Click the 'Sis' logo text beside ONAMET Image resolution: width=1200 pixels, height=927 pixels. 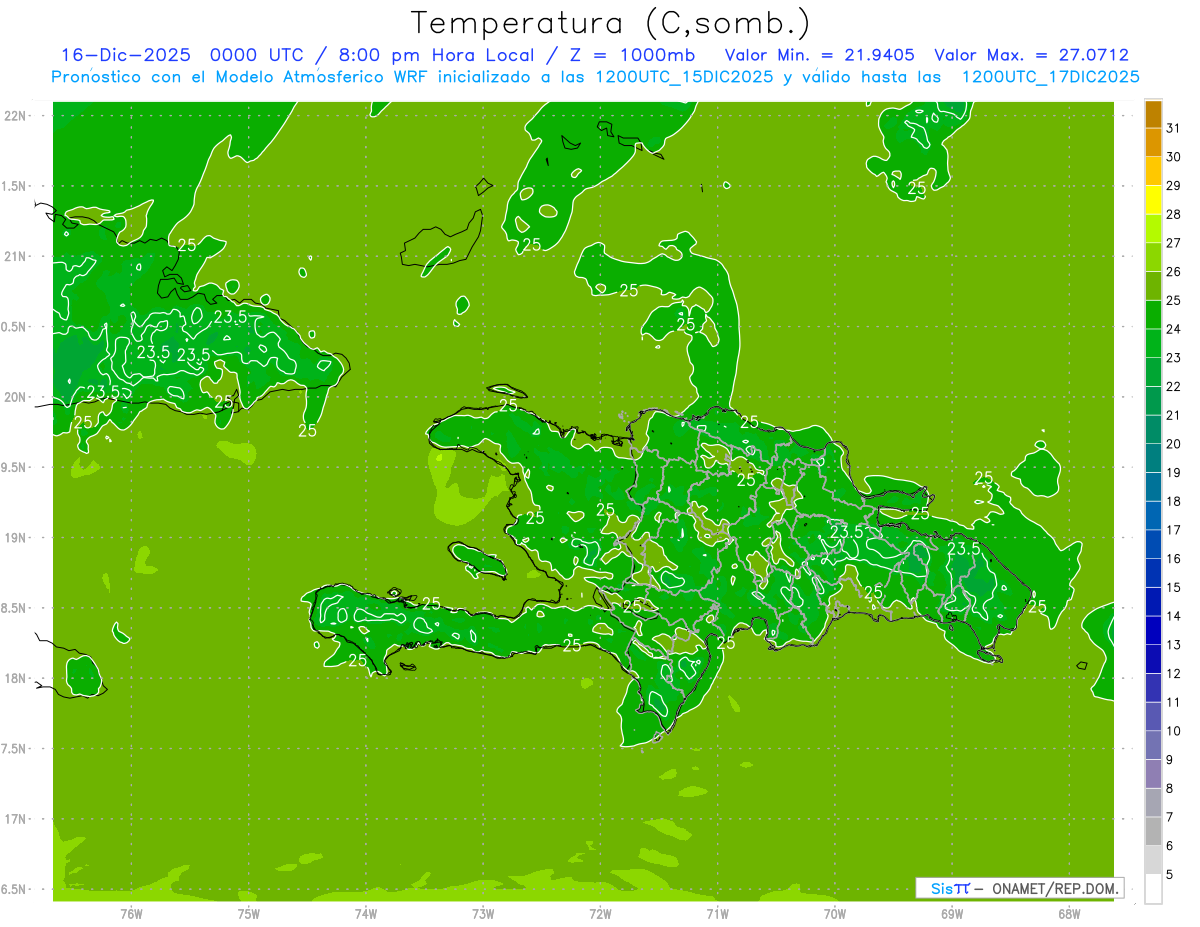click(x=941, y=888)
